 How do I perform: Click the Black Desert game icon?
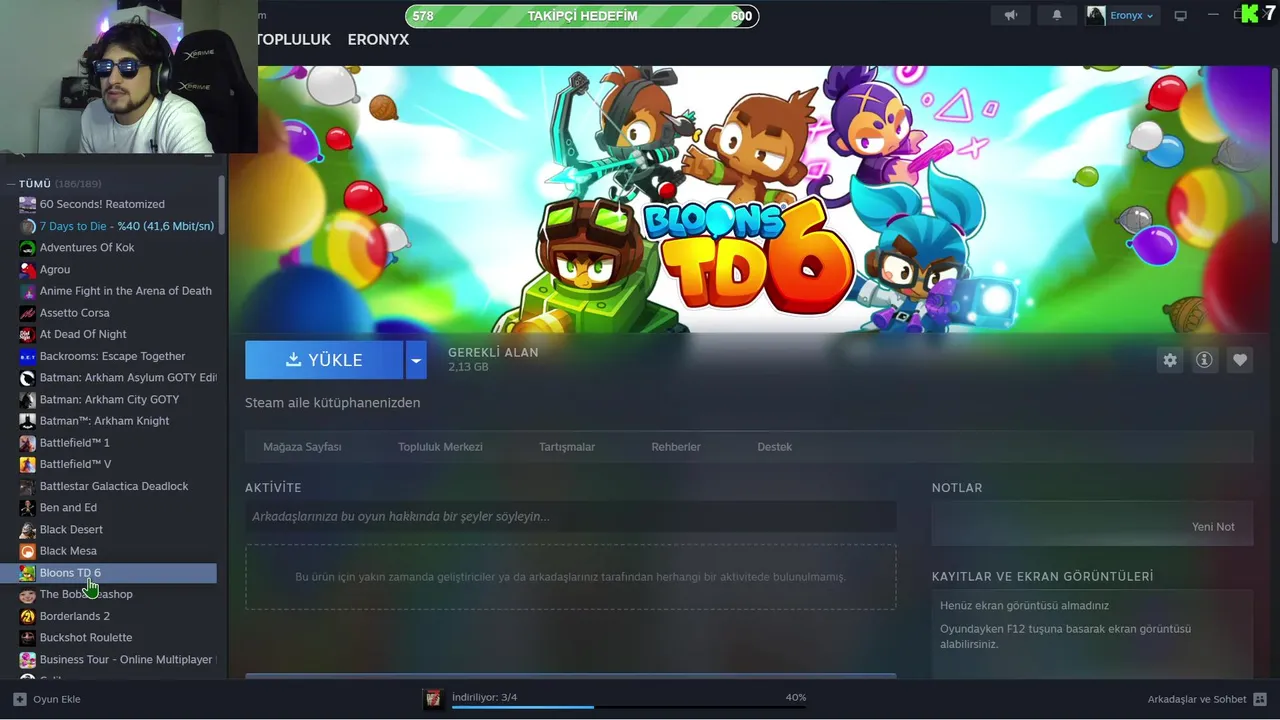pyautogui.click(x=28, y=529)
